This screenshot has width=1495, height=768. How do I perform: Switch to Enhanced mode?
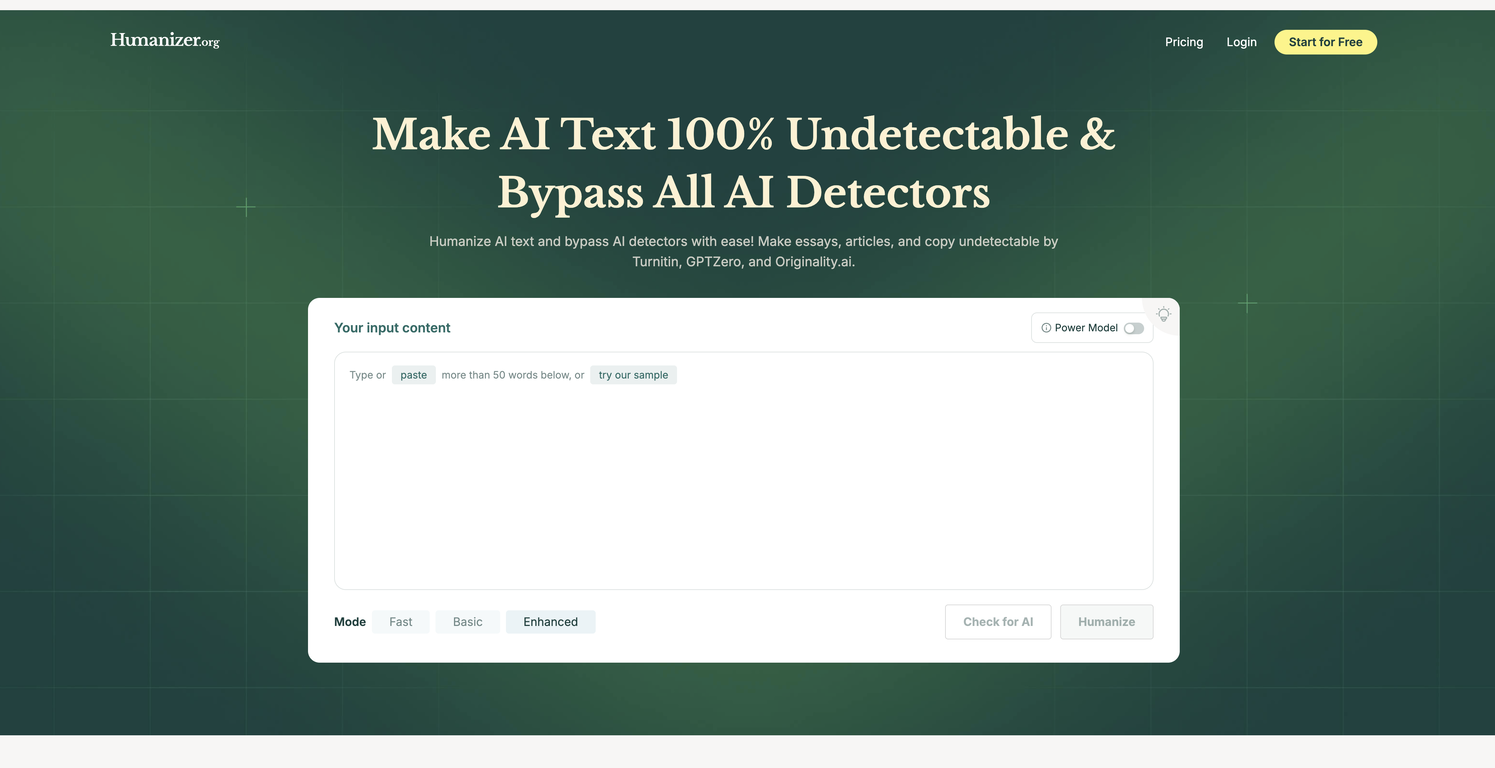click(550, 622)
